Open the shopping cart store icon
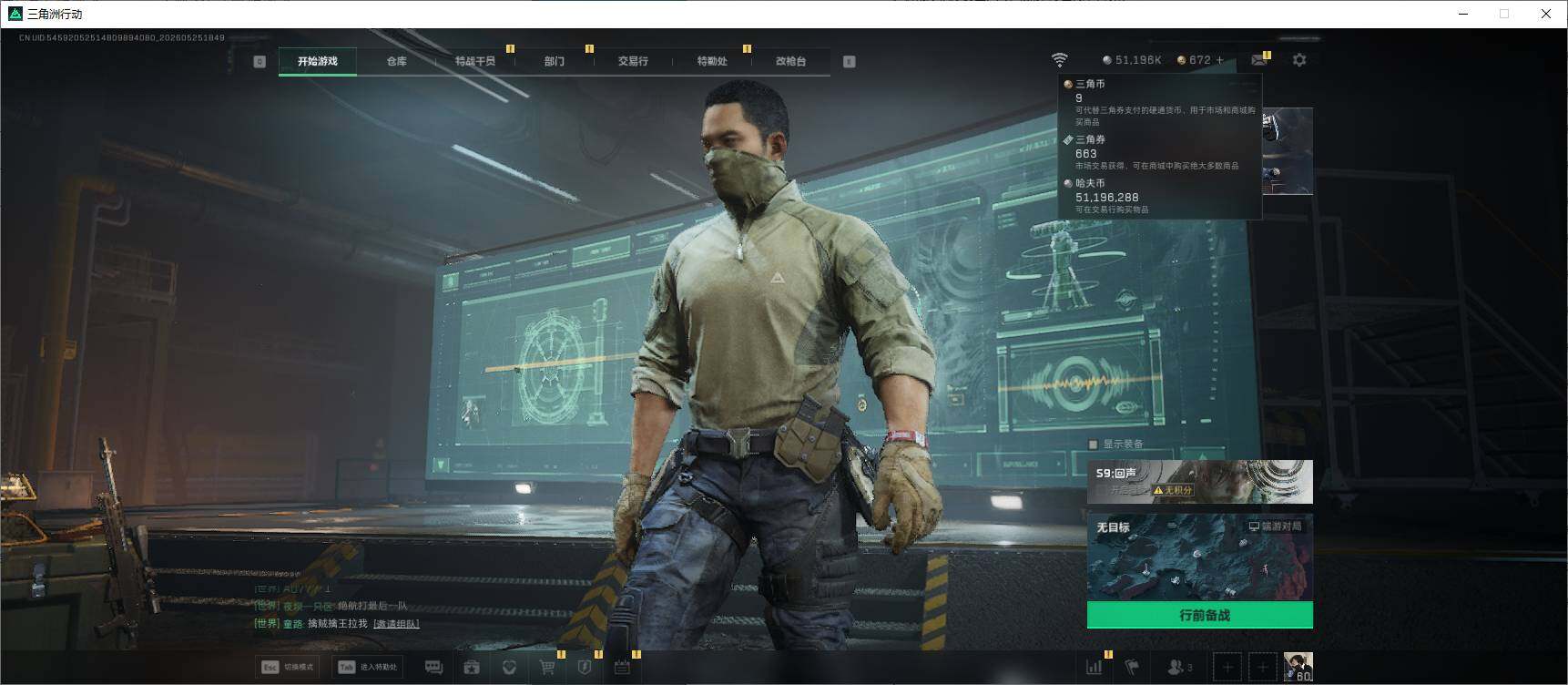This screenshot has height=685, width=1568. click(x=547, y=668)
